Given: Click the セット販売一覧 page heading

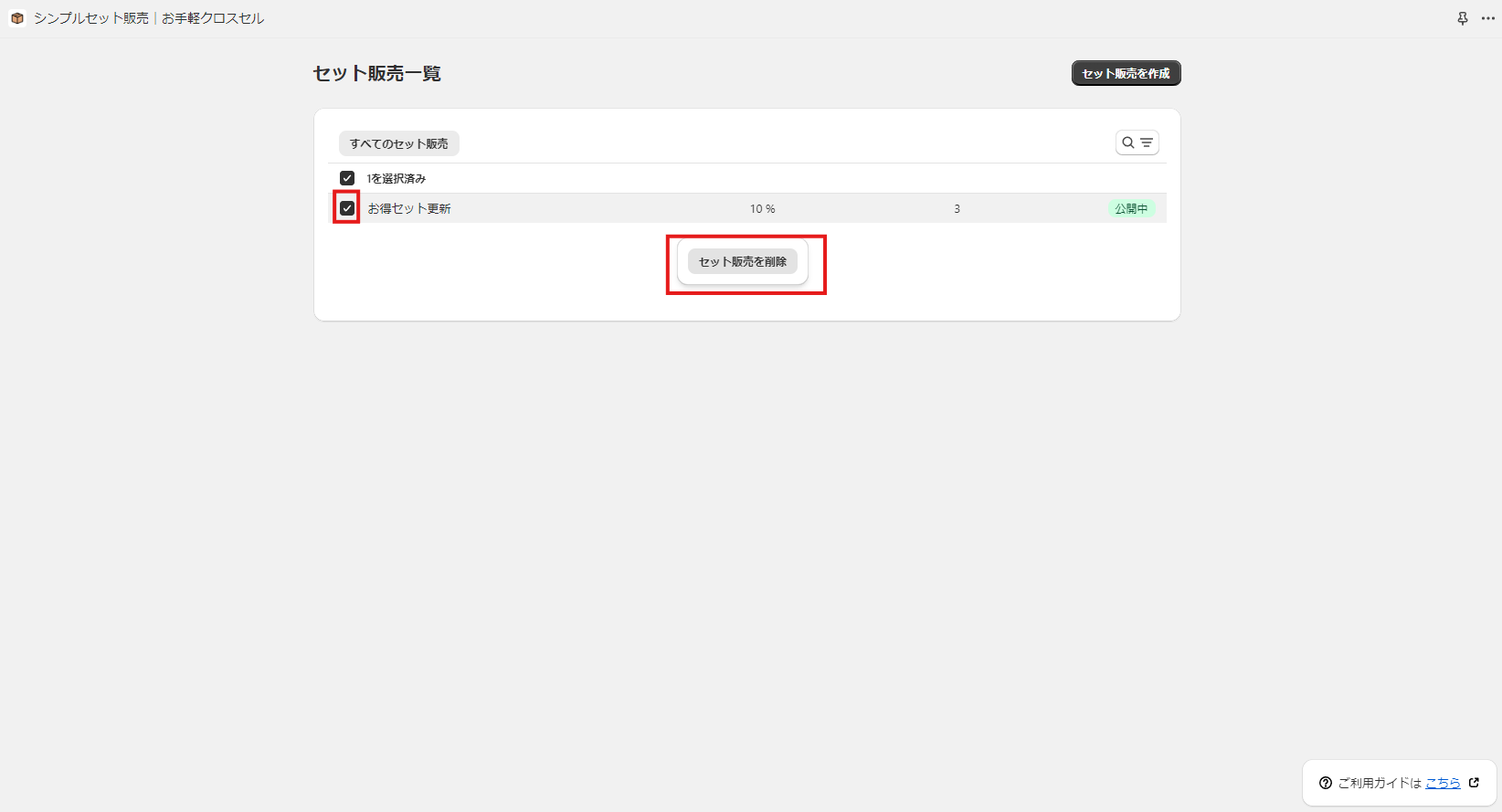Looking at the screenshot, I should click(x=377, y=73).
